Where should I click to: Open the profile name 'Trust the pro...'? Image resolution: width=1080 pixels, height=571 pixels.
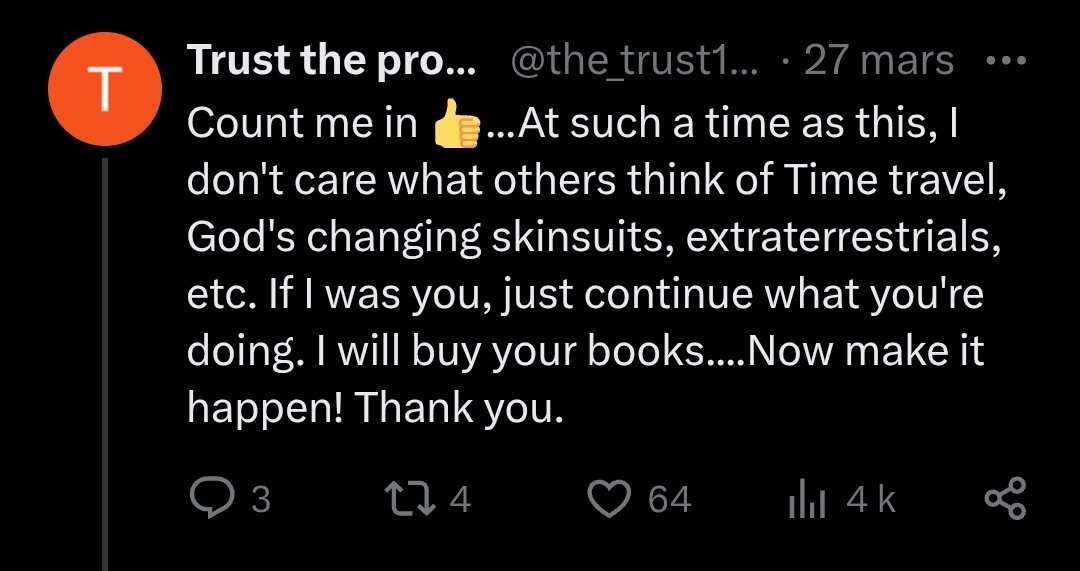click(x=331, y=63)
